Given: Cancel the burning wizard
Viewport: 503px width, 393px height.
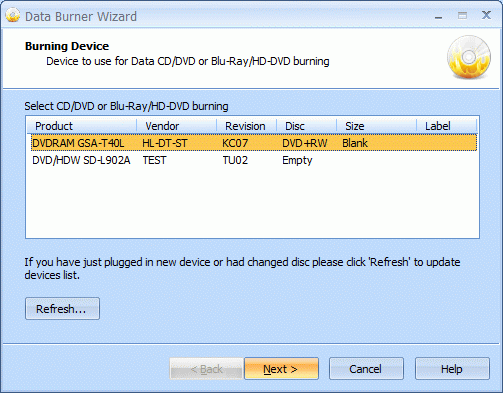Looking at the screenshot, I should click(366, 369).
